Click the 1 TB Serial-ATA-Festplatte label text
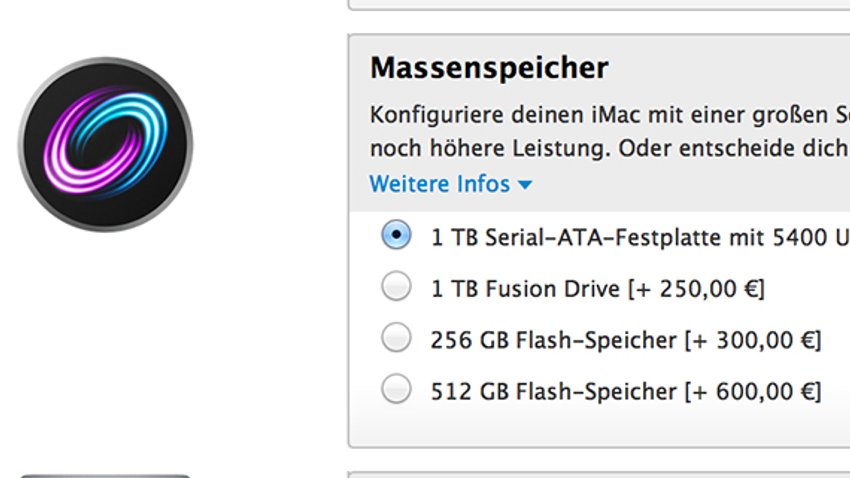850x478 pixels. (640, 237)
